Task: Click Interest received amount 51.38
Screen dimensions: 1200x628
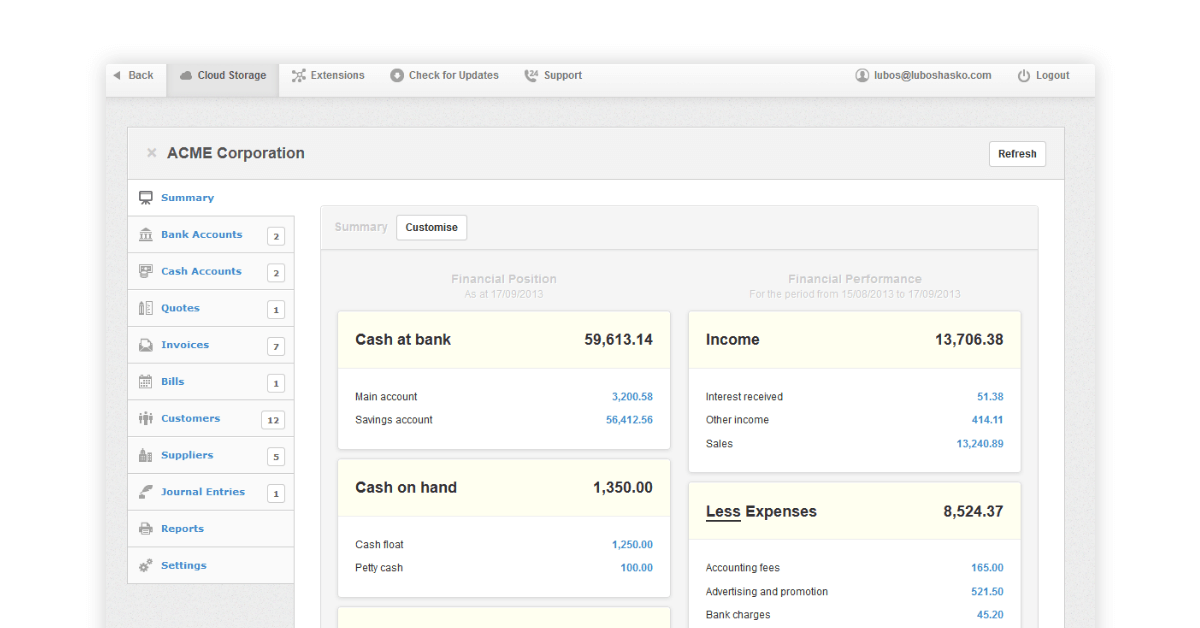Action: pos(990,397)
